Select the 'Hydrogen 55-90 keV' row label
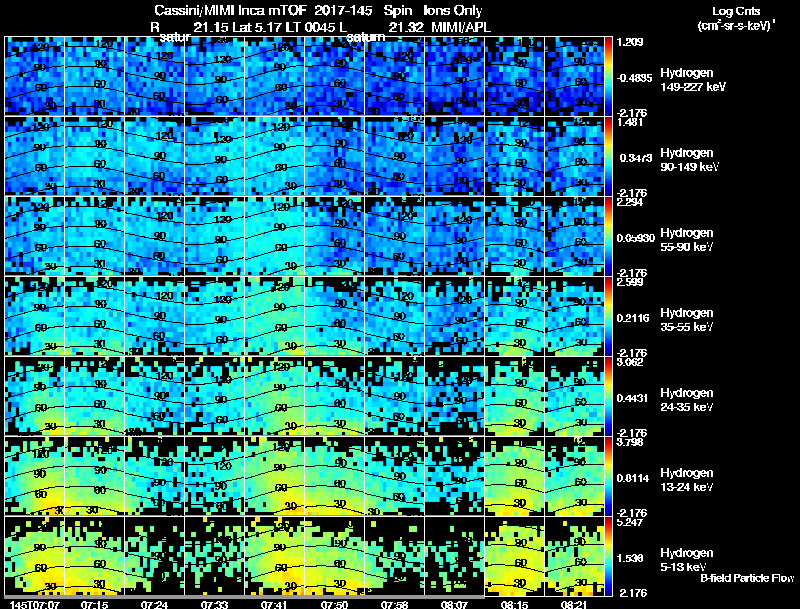This screenshot has width=800, height=609. 687,240
